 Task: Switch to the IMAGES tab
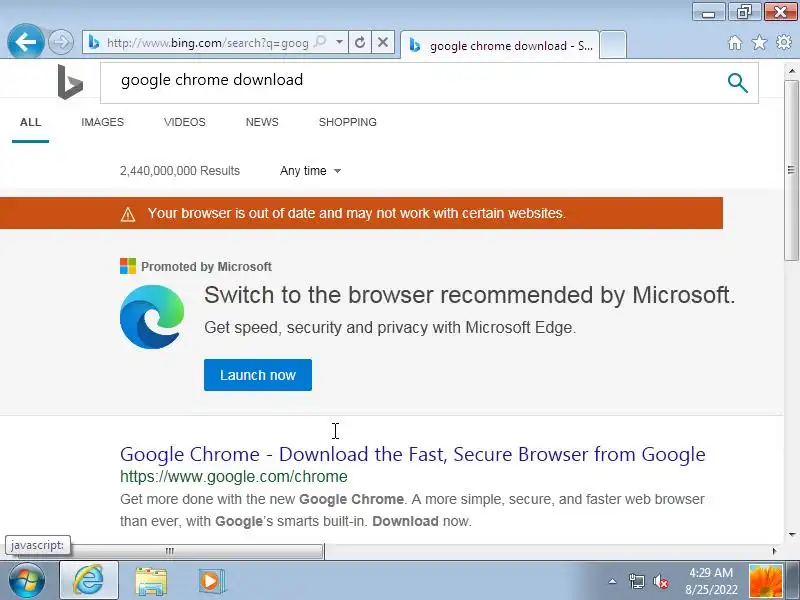point(103,122)
